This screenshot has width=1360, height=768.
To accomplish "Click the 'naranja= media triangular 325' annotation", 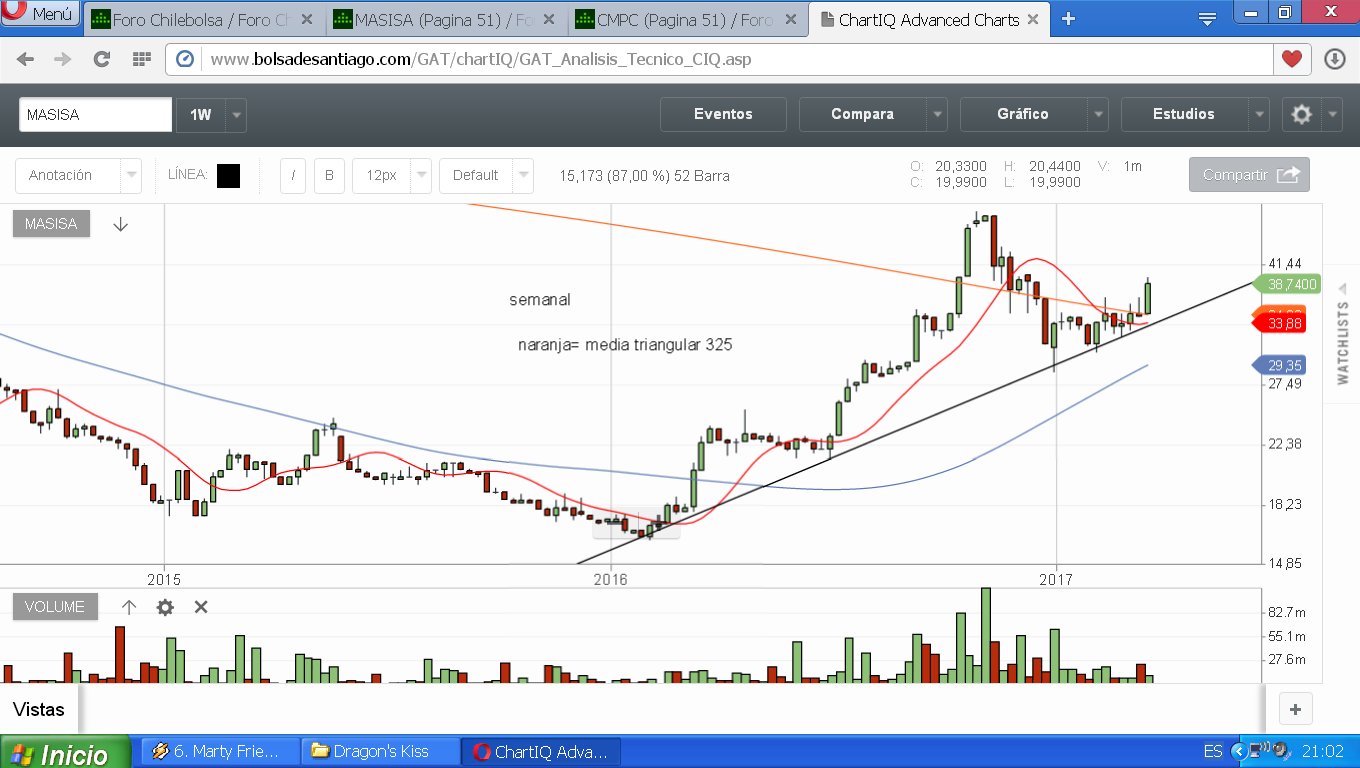I will point(625,345).
